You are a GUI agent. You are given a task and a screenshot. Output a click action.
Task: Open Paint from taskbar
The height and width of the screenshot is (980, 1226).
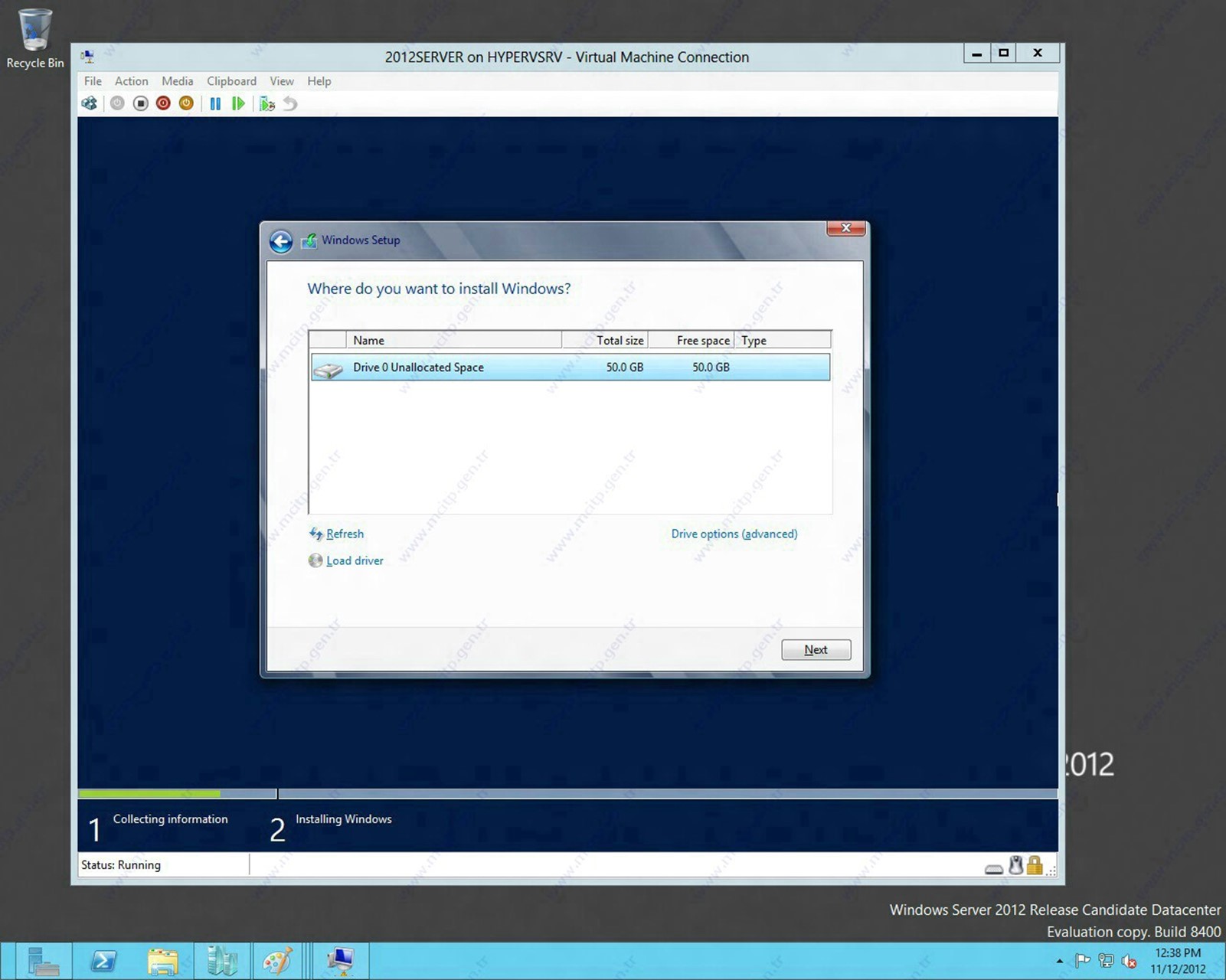[x=277, y=962]
